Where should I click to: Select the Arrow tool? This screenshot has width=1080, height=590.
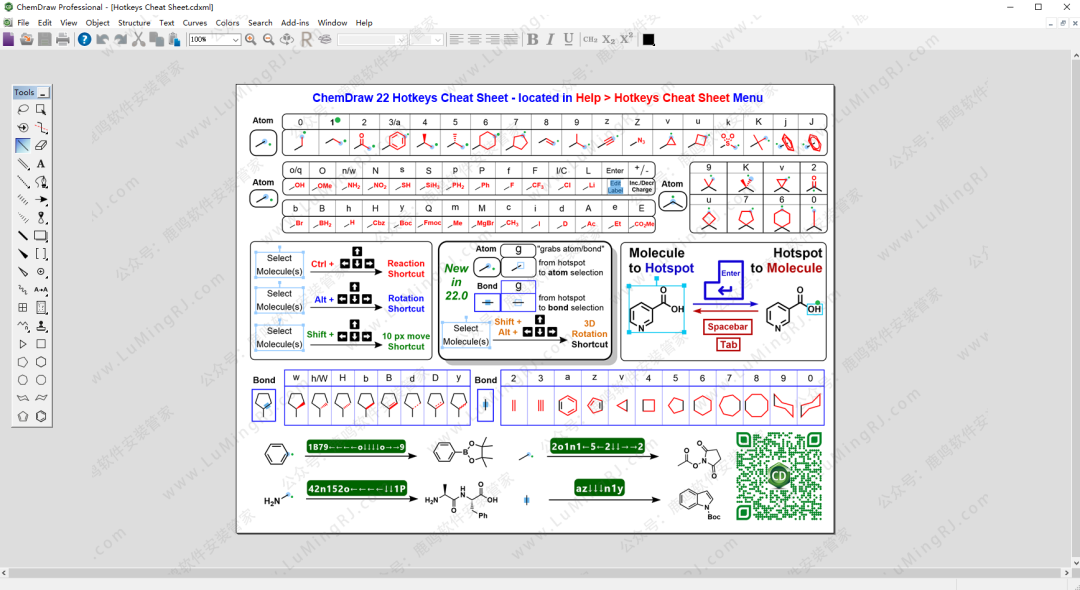(x=41, y=200)
